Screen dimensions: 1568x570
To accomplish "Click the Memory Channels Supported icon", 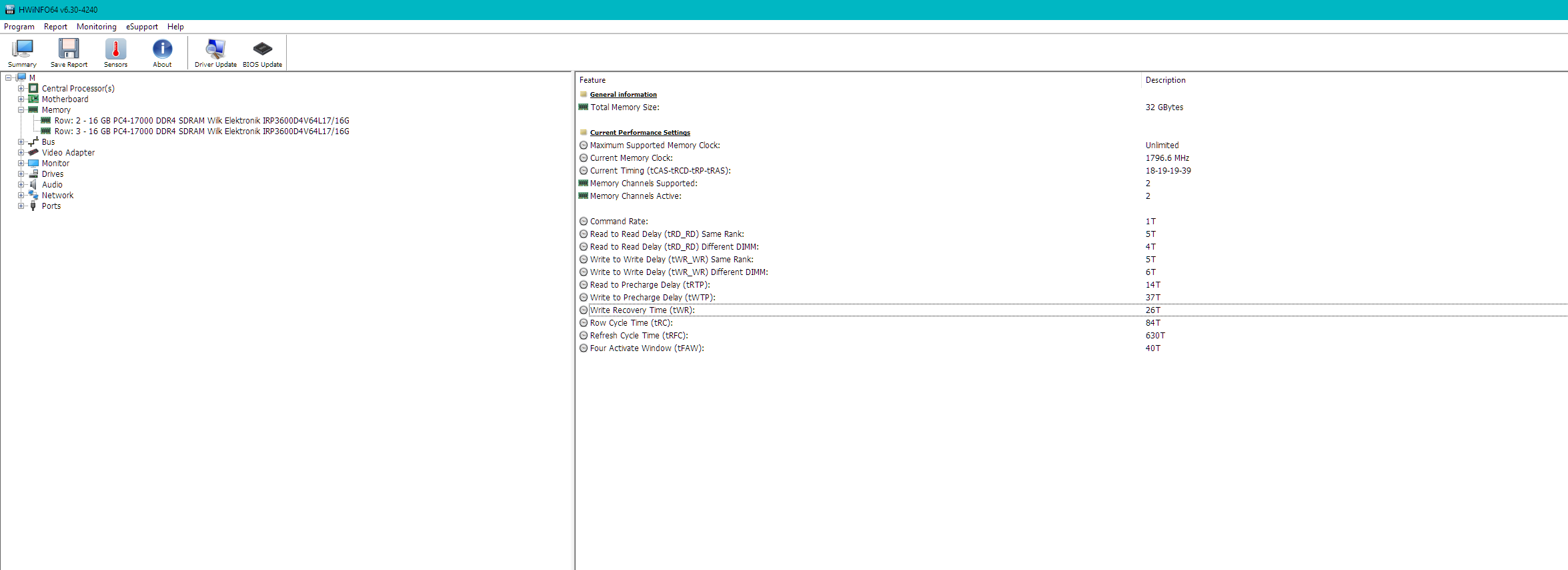I will point(584,183).
